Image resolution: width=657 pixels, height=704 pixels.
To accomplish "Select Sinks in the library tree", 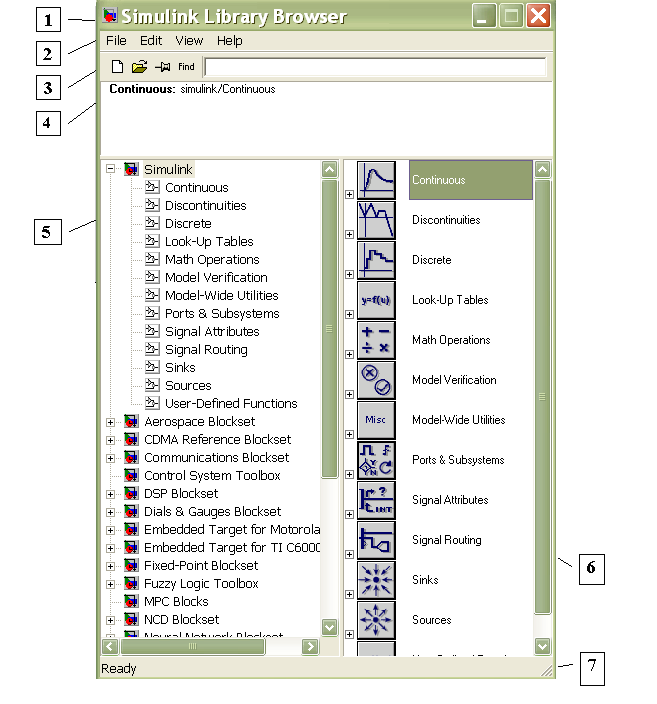I will tap(180, 367).
